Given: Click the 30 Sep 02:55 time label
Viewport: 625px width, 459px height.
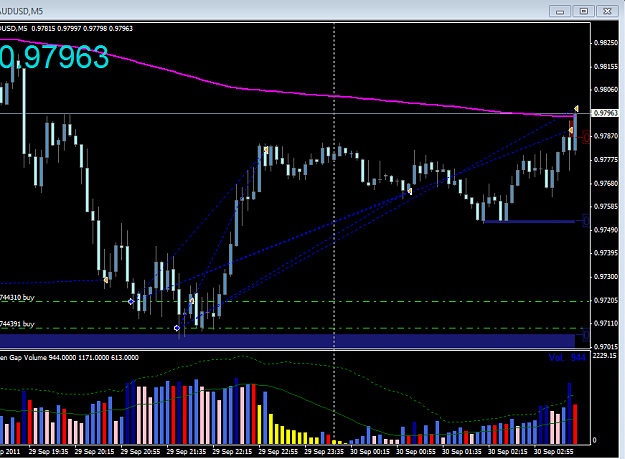Looking at the screenshot, I should click(x=554, y=452).
